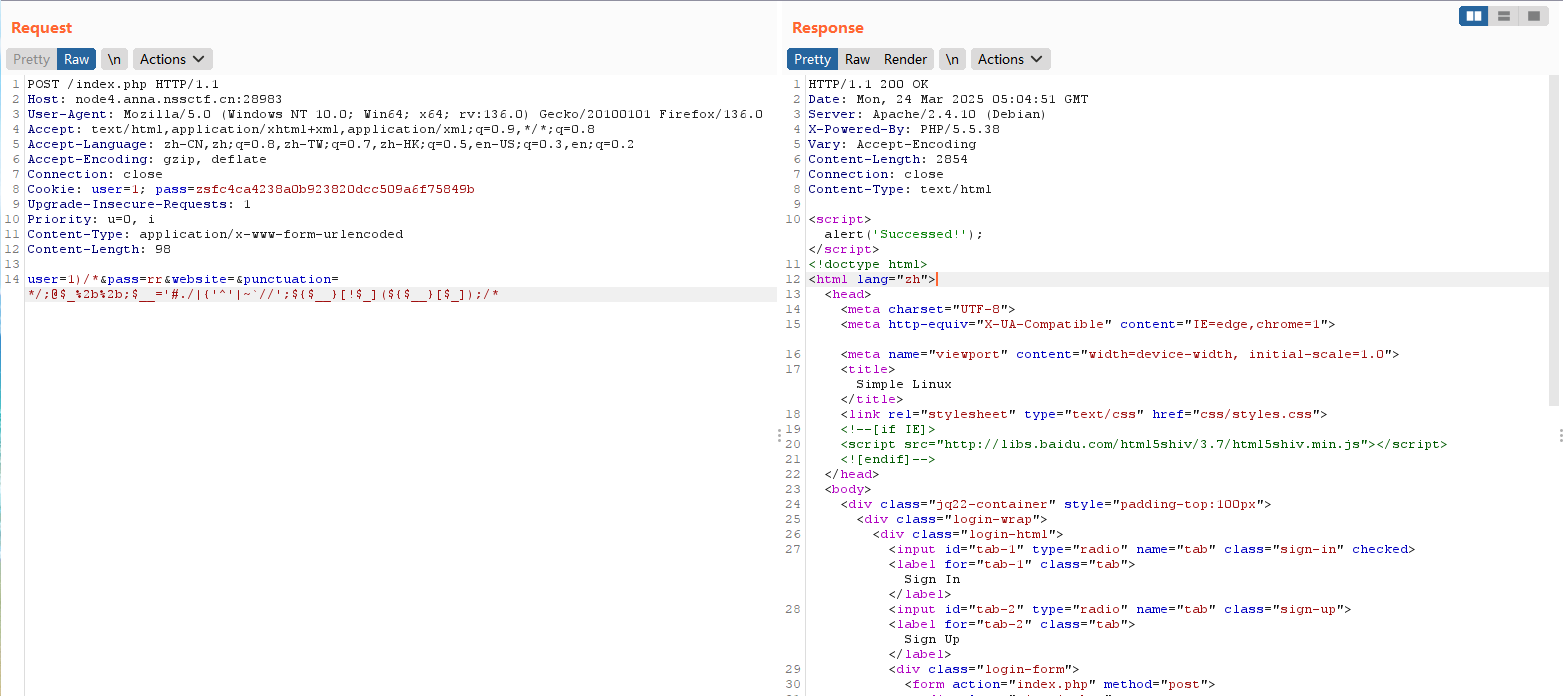Click the Date header in Response
The height and width of the screenshot is (696, 1563).
[x=948, y=99]
